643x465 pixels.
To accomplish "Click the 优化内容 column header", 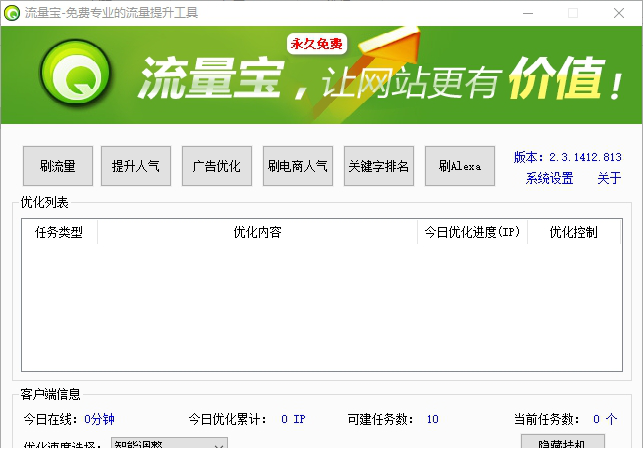I will pyautogui.click(x=258, y=232).
